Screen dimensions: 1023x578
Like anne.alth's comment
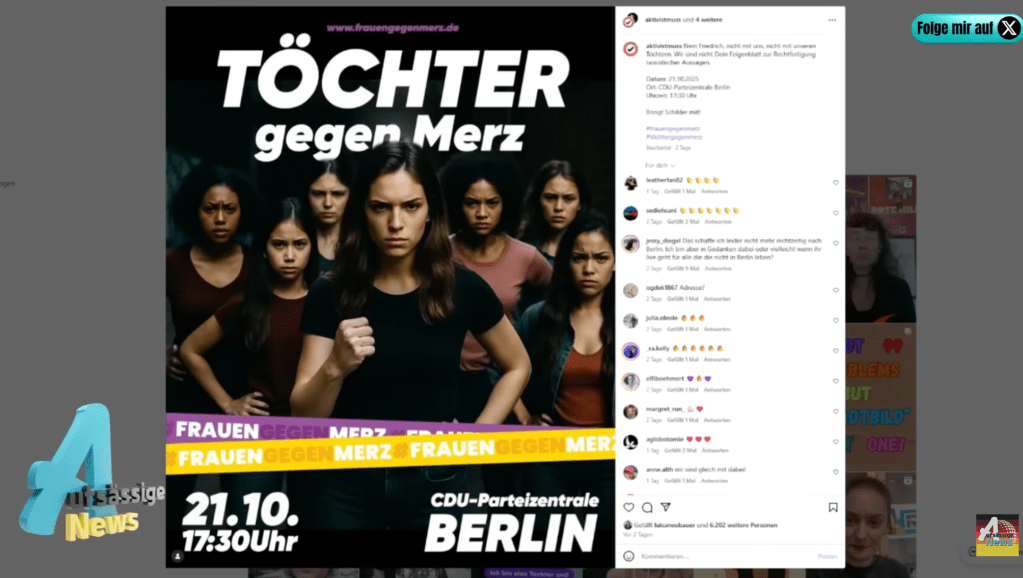(x=835, y=472)
